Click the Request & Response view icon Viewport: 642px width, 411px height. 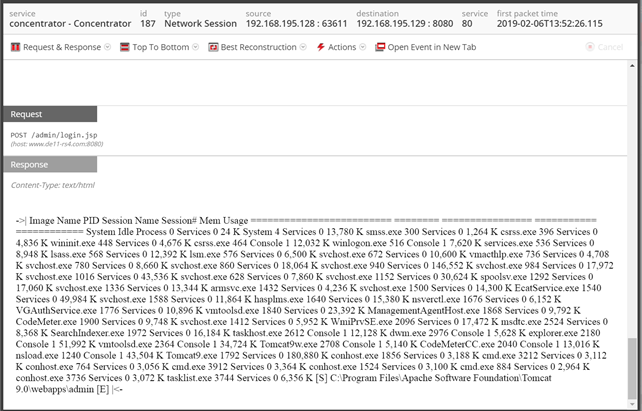16,47
